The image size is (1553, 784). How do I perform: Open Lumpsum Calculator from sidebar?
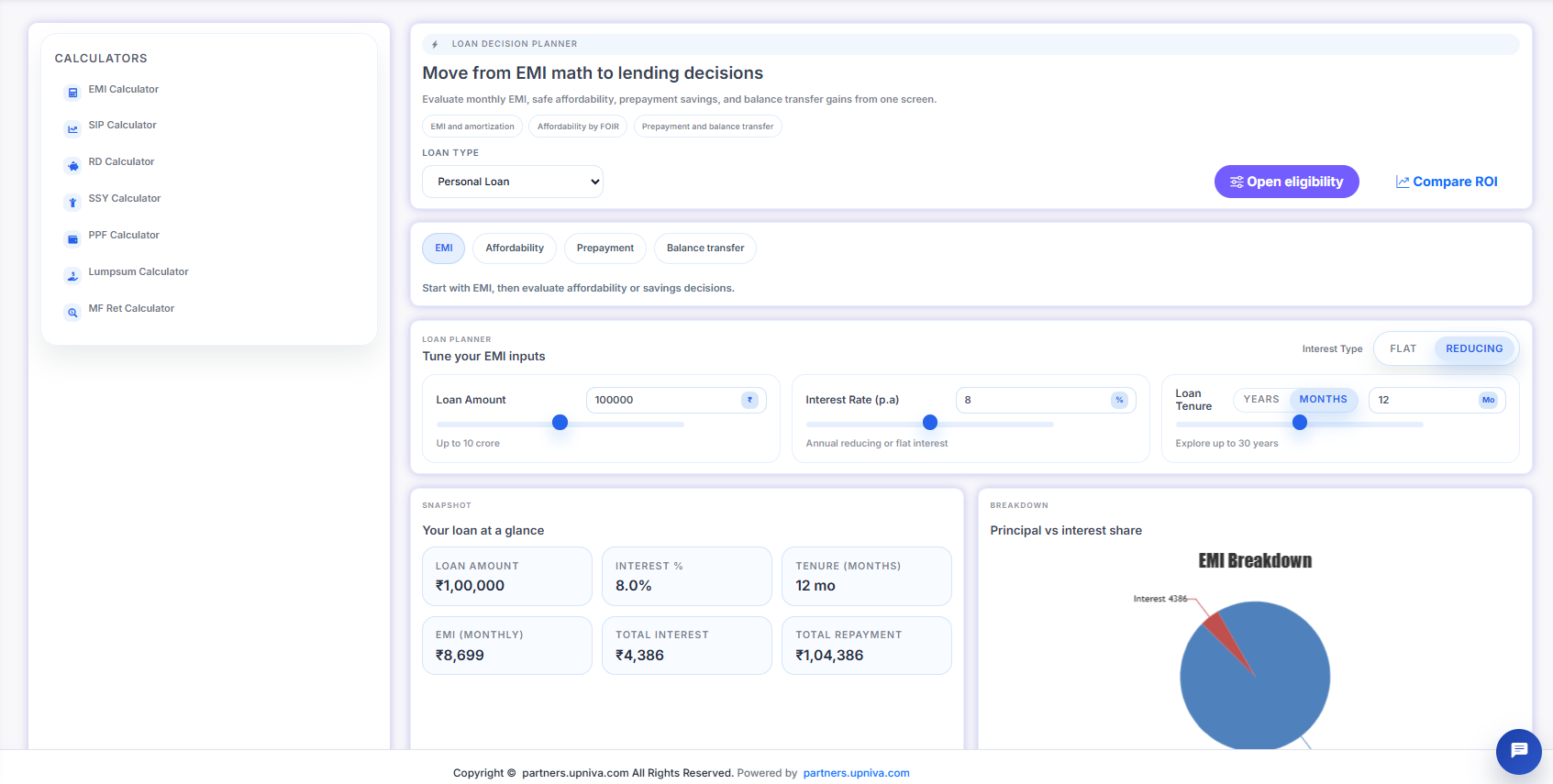(x=139, y=272)
